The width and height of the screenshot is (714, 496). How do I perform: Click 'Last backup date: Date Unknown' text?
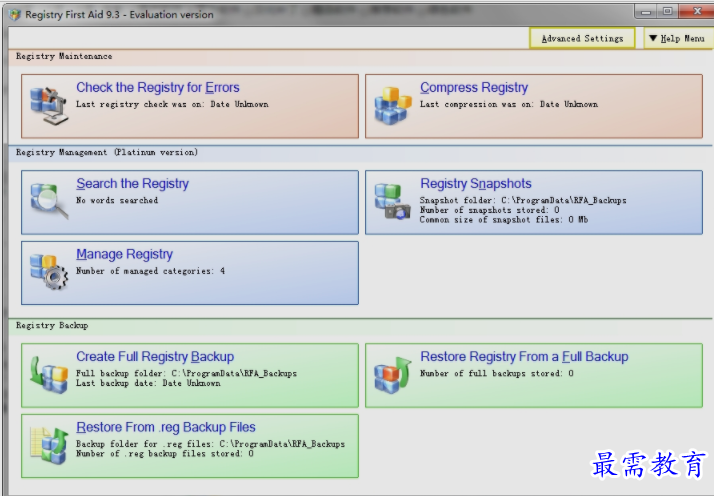[x=148, y=384]
